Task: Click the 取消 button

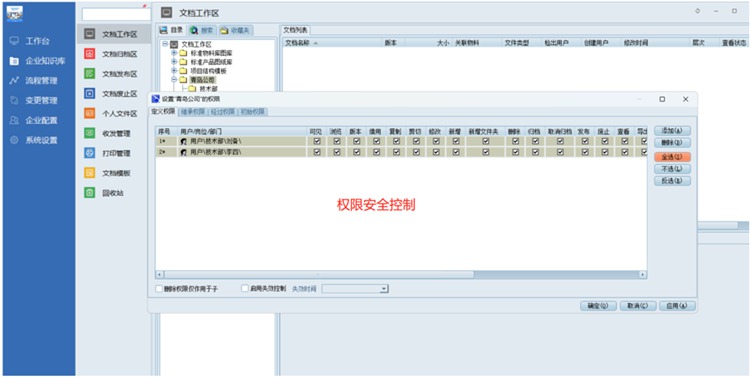Action: click(638, 306)
